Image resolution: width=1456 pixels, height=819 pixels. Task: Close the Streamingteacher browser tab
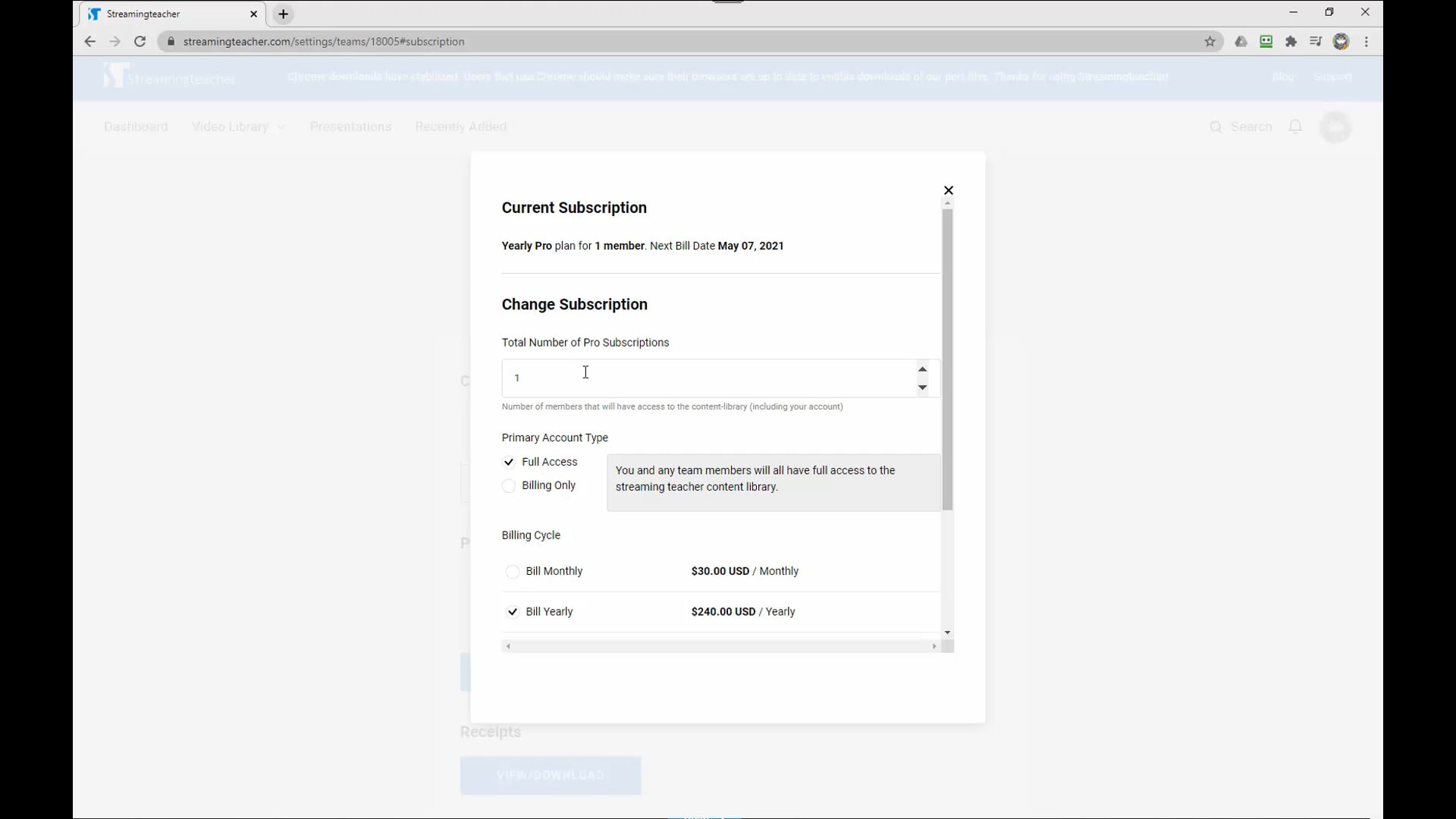253,14
